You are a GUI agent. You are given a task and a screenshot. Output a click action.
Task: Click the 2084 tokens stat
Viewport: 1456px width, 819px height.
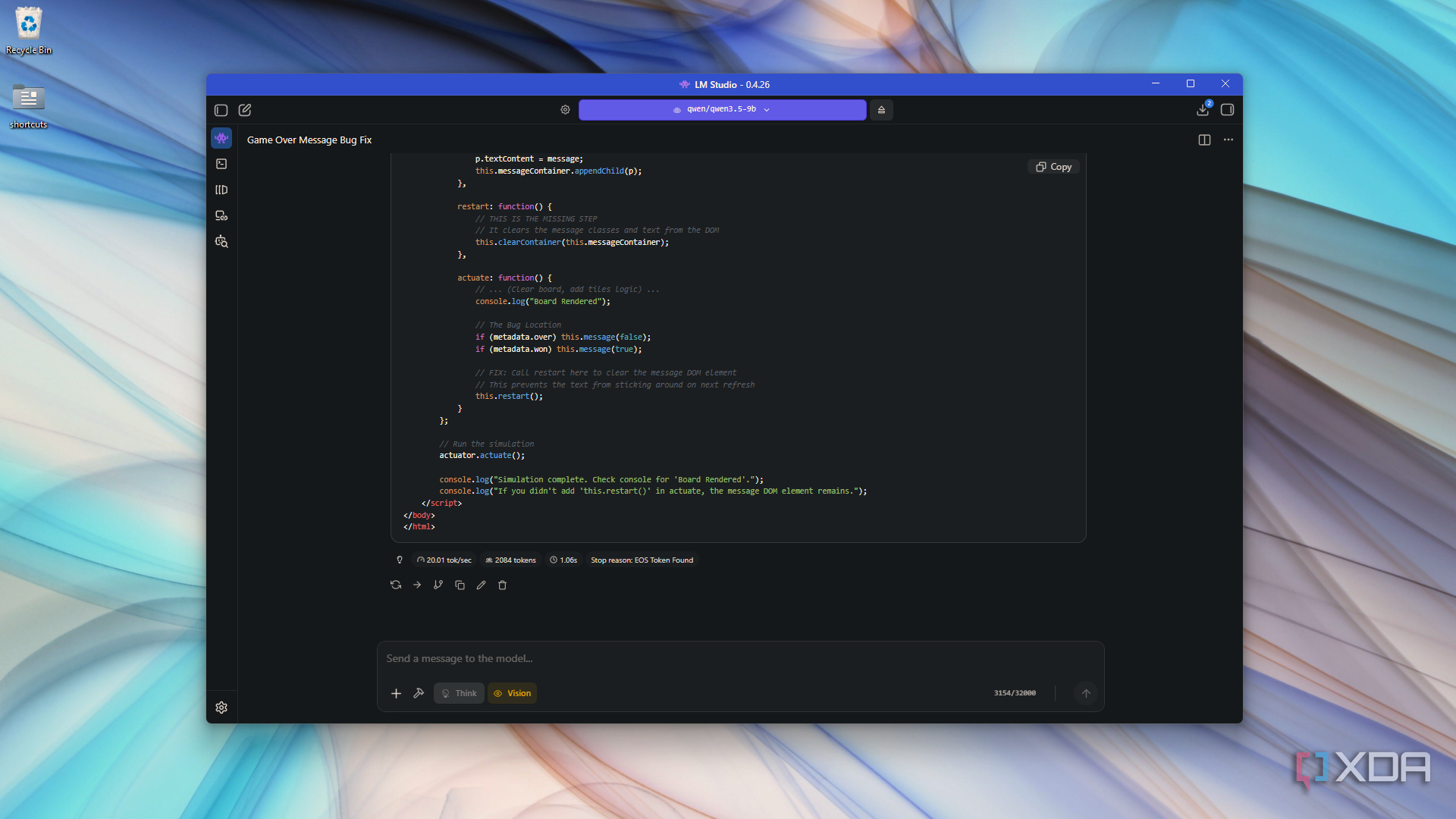point(510,560)
